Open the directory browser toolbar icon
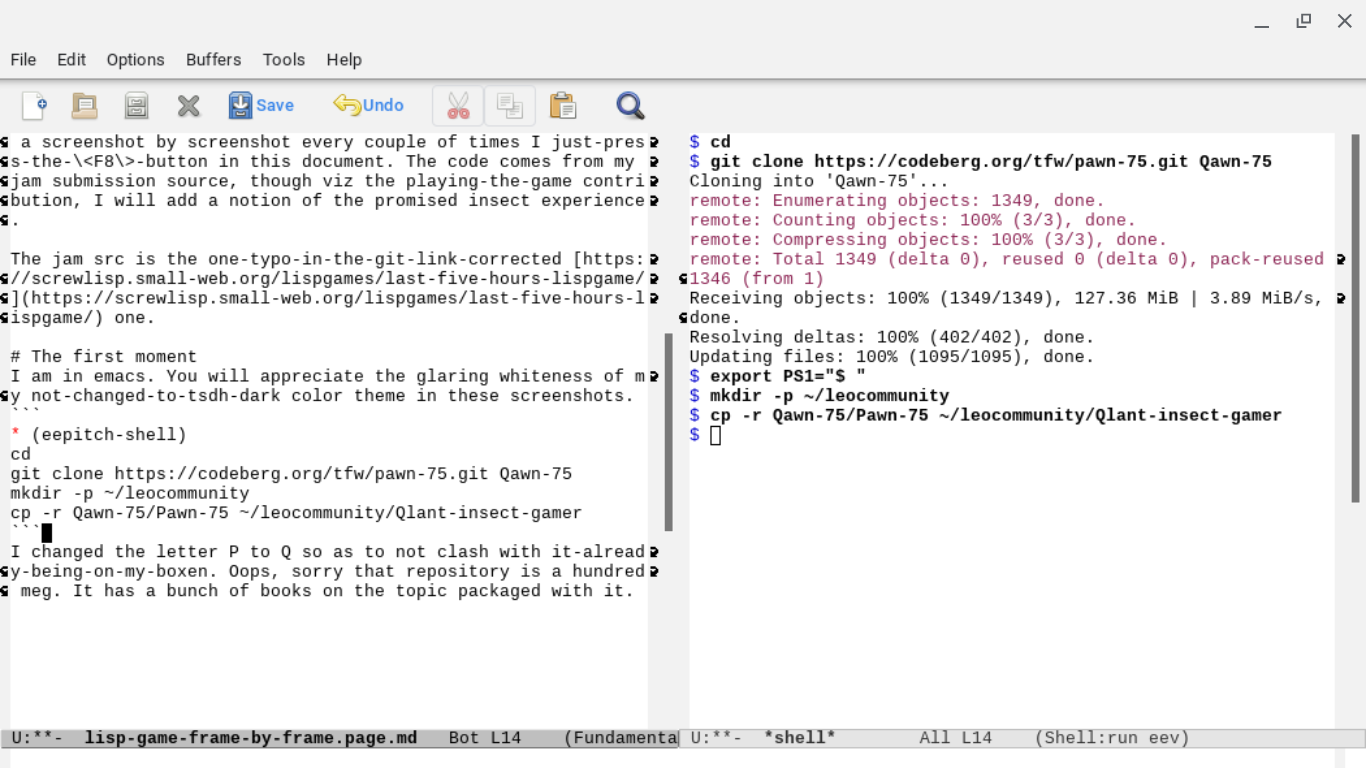 136,105
